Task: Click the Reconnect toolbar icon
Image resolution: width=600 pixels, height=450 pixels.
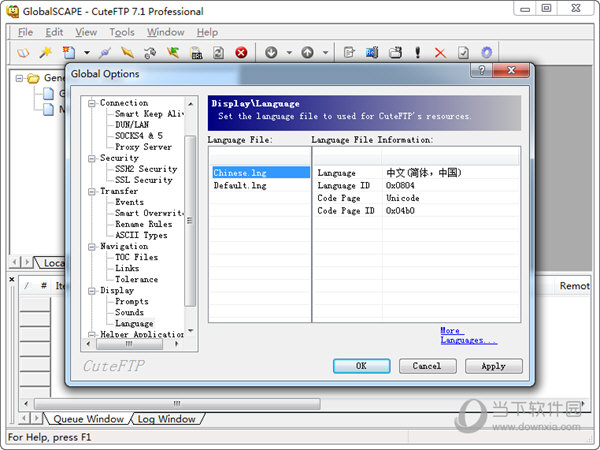Action: coord(150,52)
